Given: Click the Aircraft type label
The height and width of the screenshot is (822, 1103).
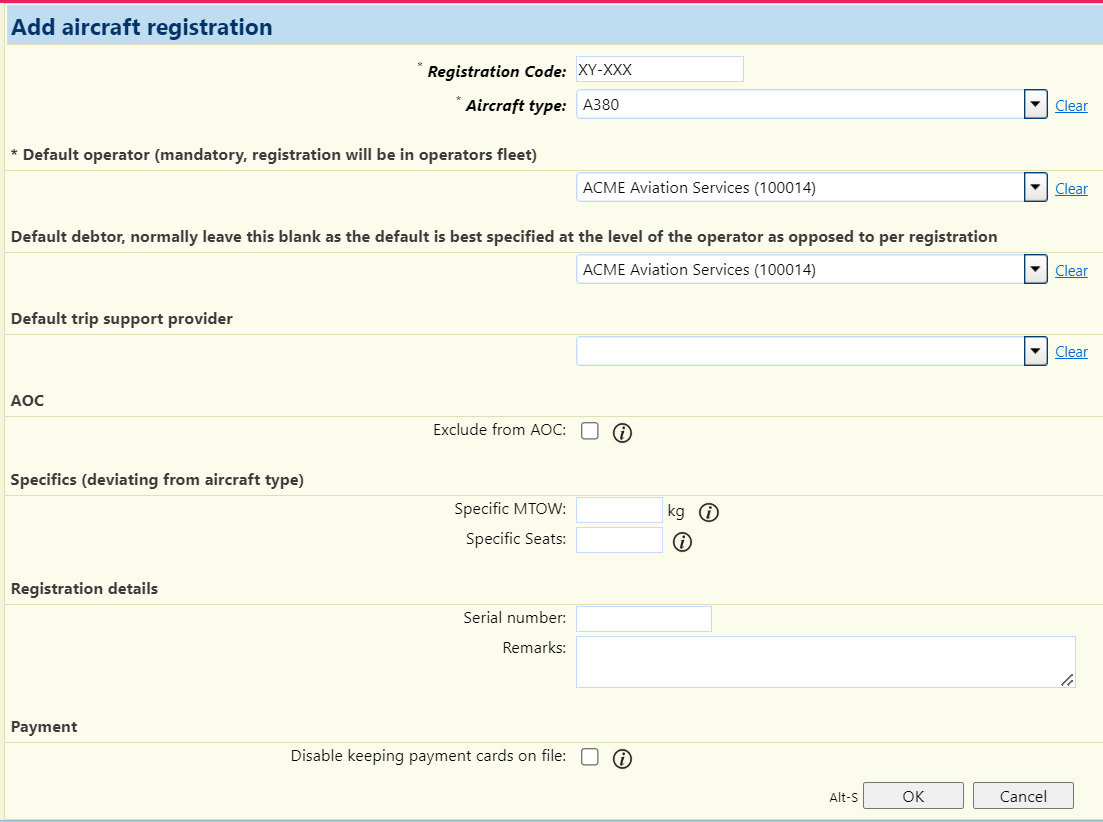Looking at the screenshot, I should click(516, 105).
